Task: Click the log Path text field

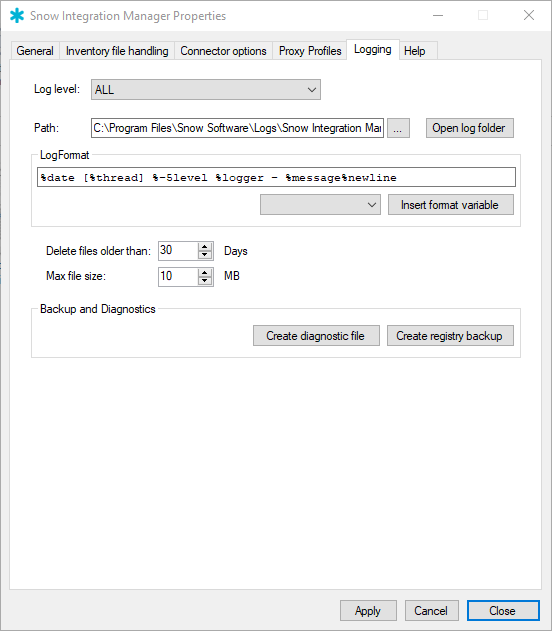Action: click(237, 128)
